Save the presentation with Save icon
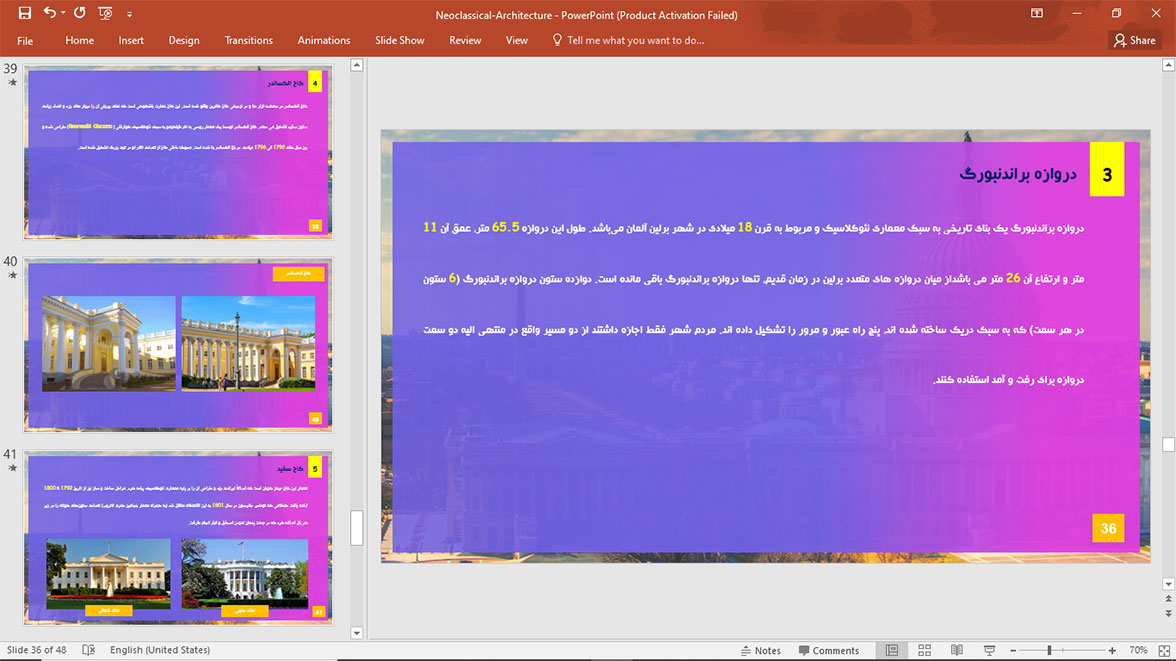Image resolution: width=1176 pixels, height=661 pixels. pos(25,13)
